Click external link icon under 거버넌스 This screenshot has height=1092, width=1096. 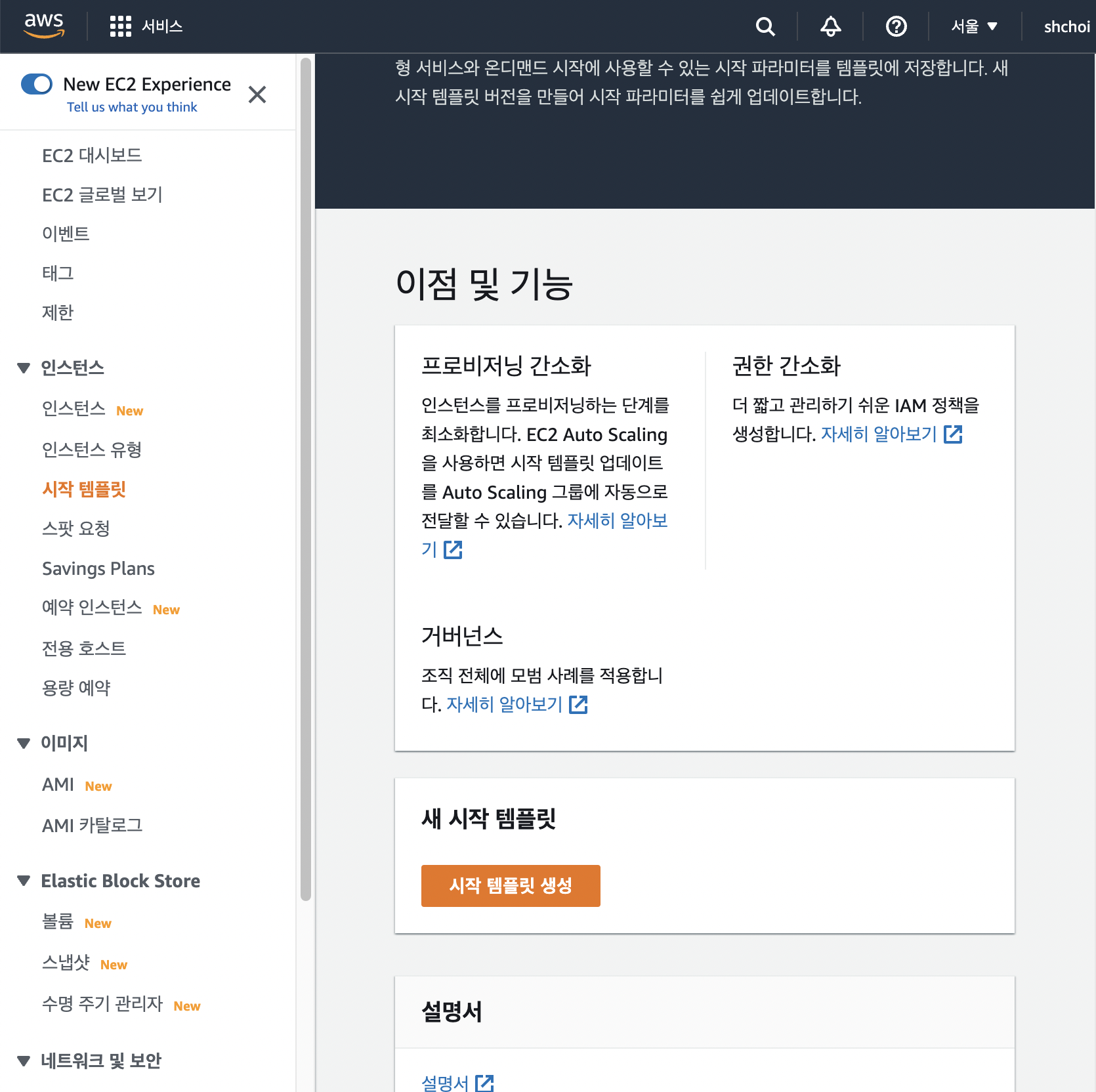coord(578,705)
